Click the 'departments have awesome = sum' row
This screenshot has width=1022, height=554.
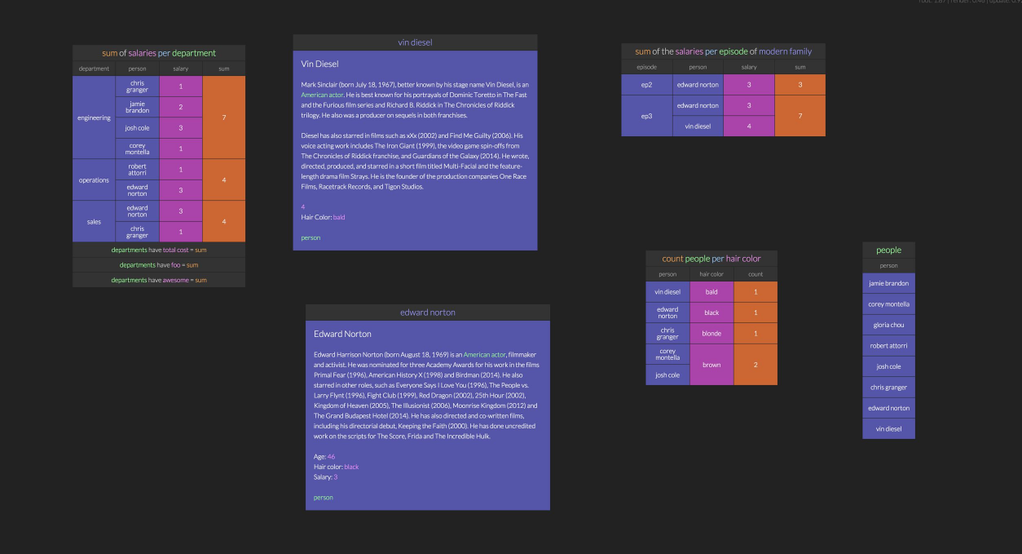[x=158, y=280]
